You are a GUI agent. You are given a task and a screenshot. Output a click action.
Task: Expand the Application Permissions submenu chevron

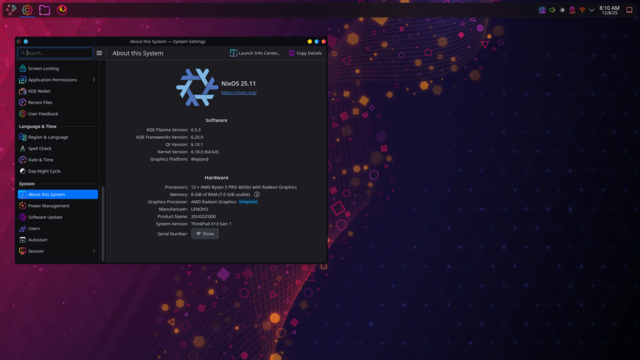(x=94, y=80)
